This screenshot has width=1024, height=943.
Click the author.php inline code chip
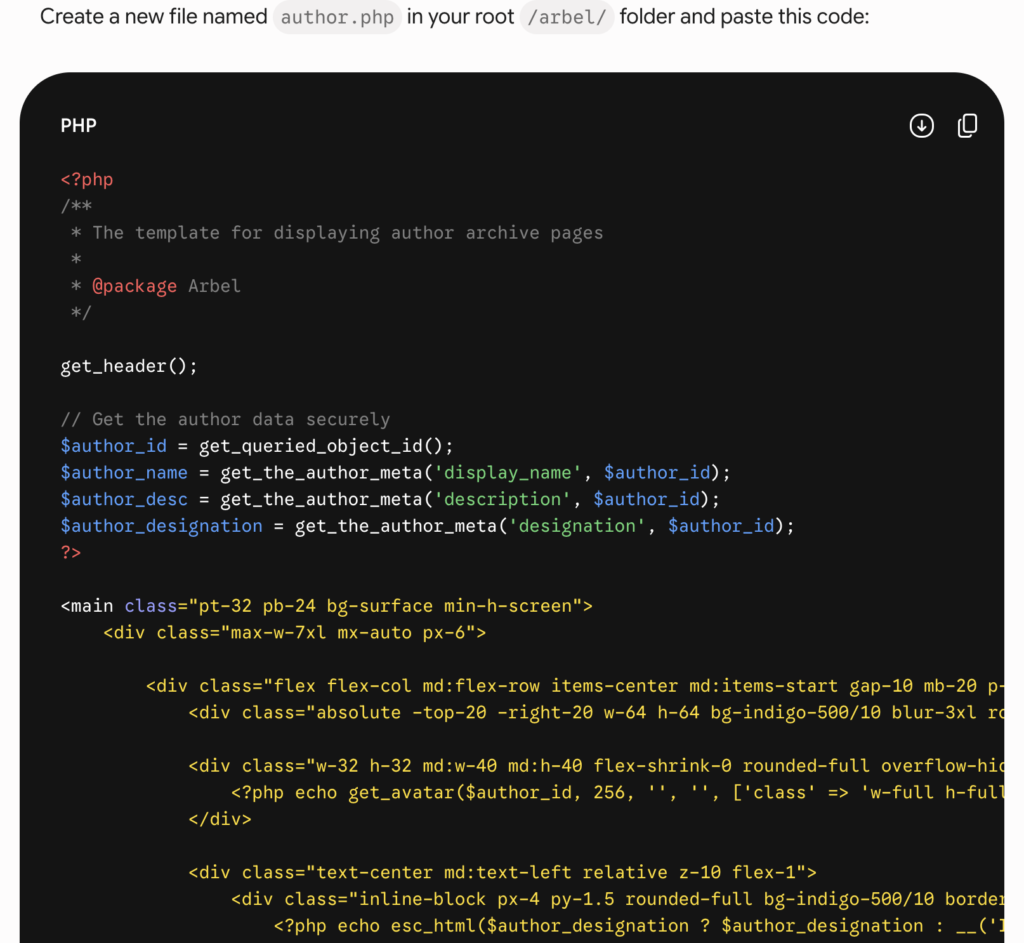click(337, 16)
